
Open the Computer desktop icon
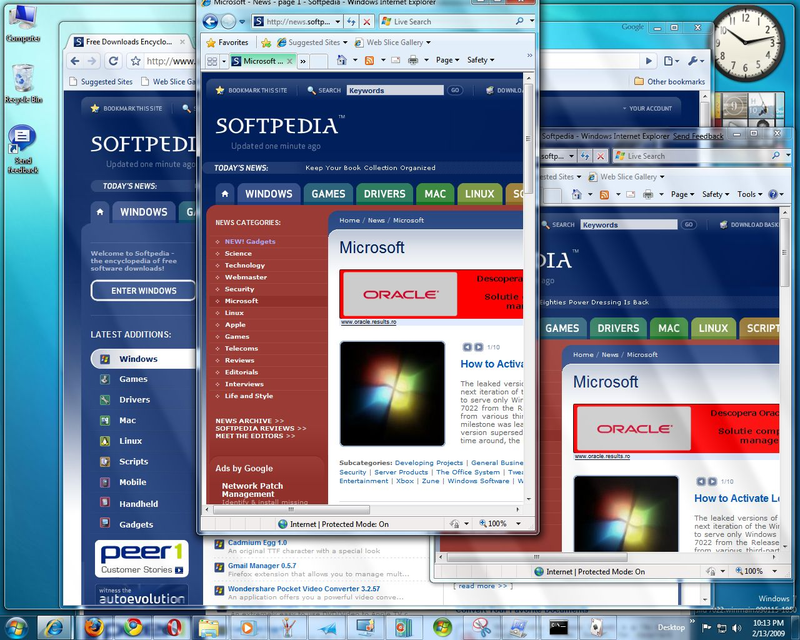(23, 23)
